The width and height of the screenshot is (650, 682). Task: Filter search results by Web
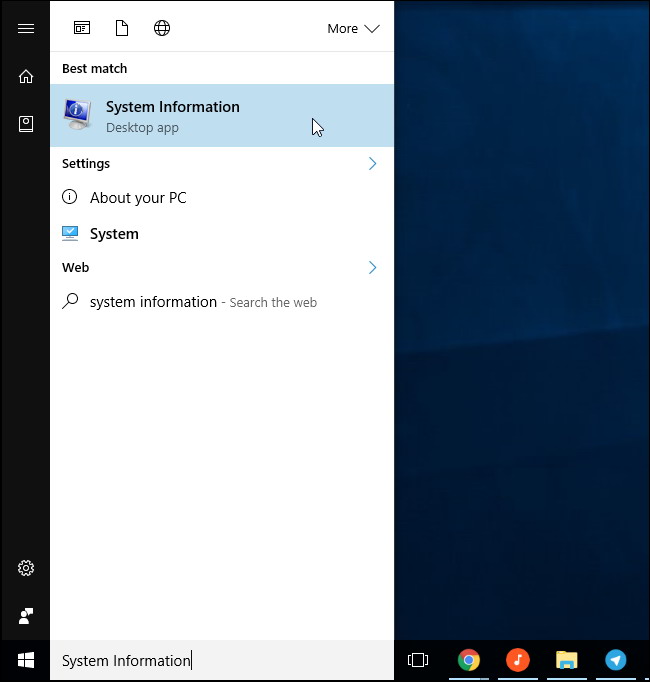click(x=162, y=28)
